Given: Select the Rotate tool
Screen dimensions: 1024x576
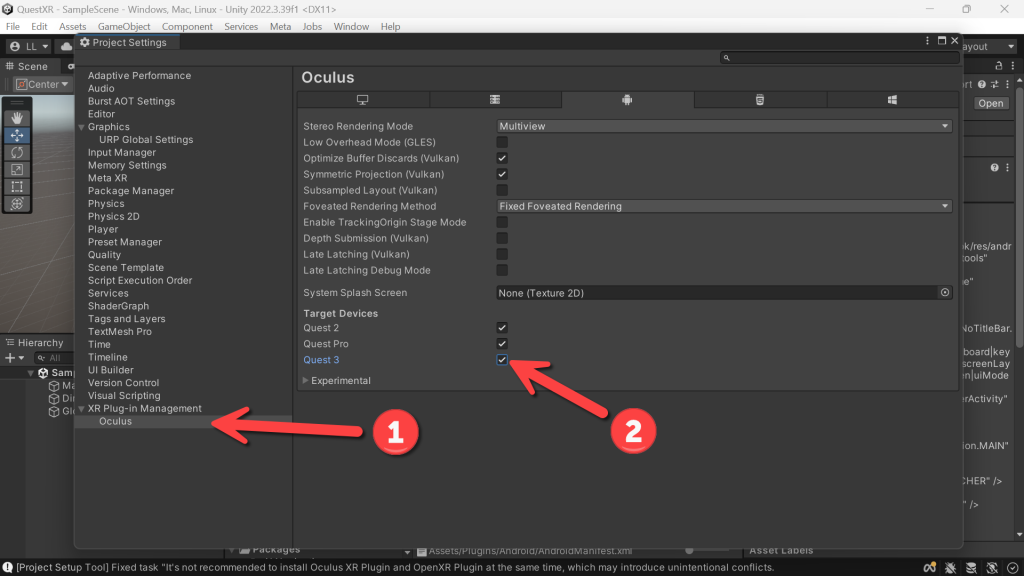Looking at the screenshot, I should coord(17,152).
